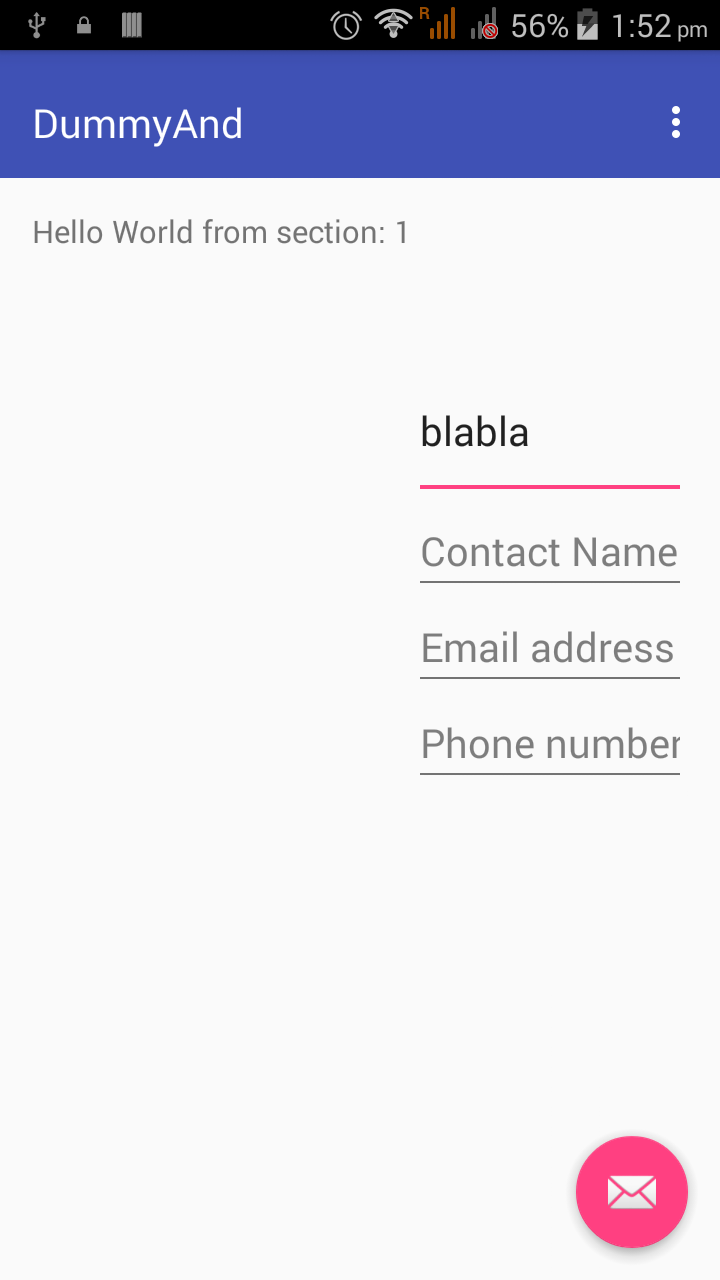Tap the barcode icon in status bar
720x1280 pixels.
[131, 25]
